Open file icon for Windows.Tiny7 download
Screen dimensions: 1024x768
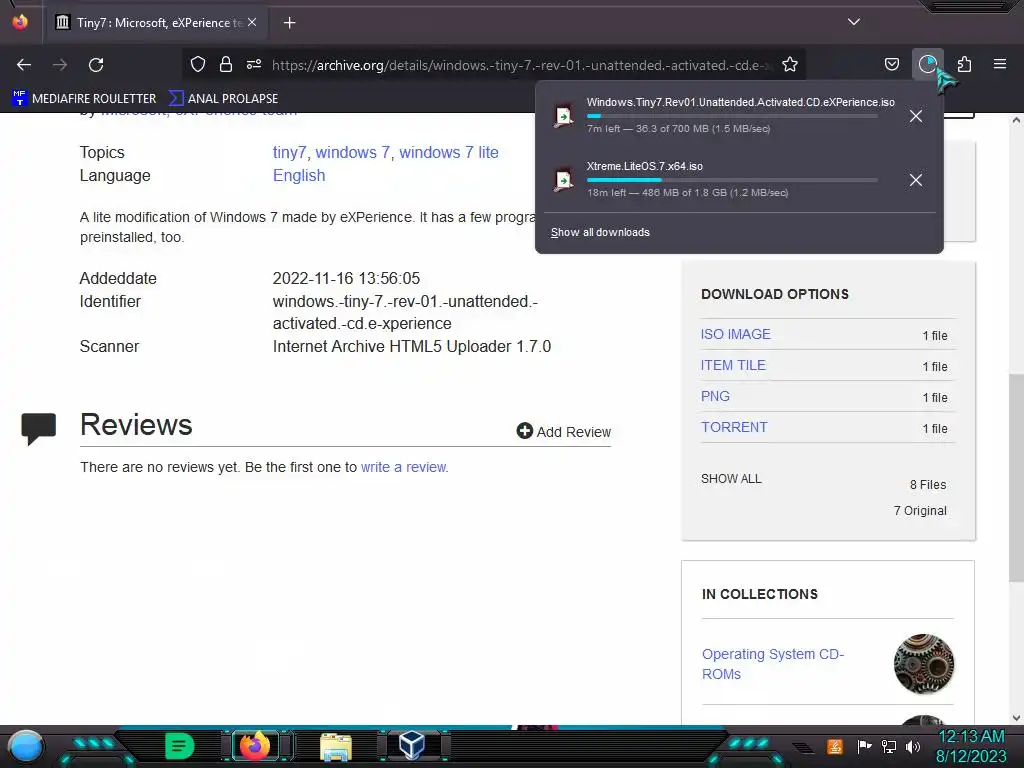click(x=563, y=116)
